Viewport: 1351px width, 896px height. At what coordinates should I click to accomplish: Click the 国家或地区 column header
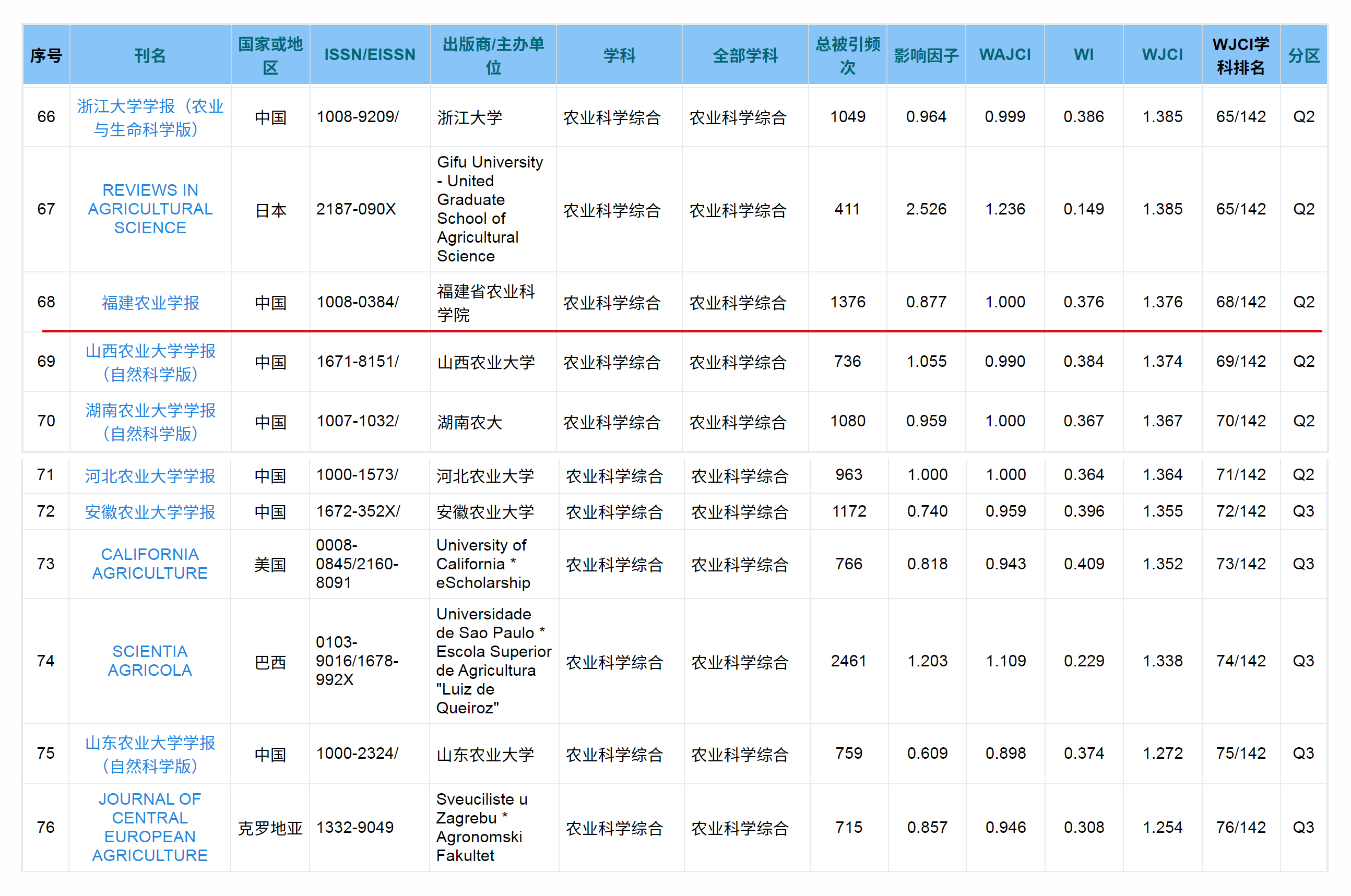[270, 55]
